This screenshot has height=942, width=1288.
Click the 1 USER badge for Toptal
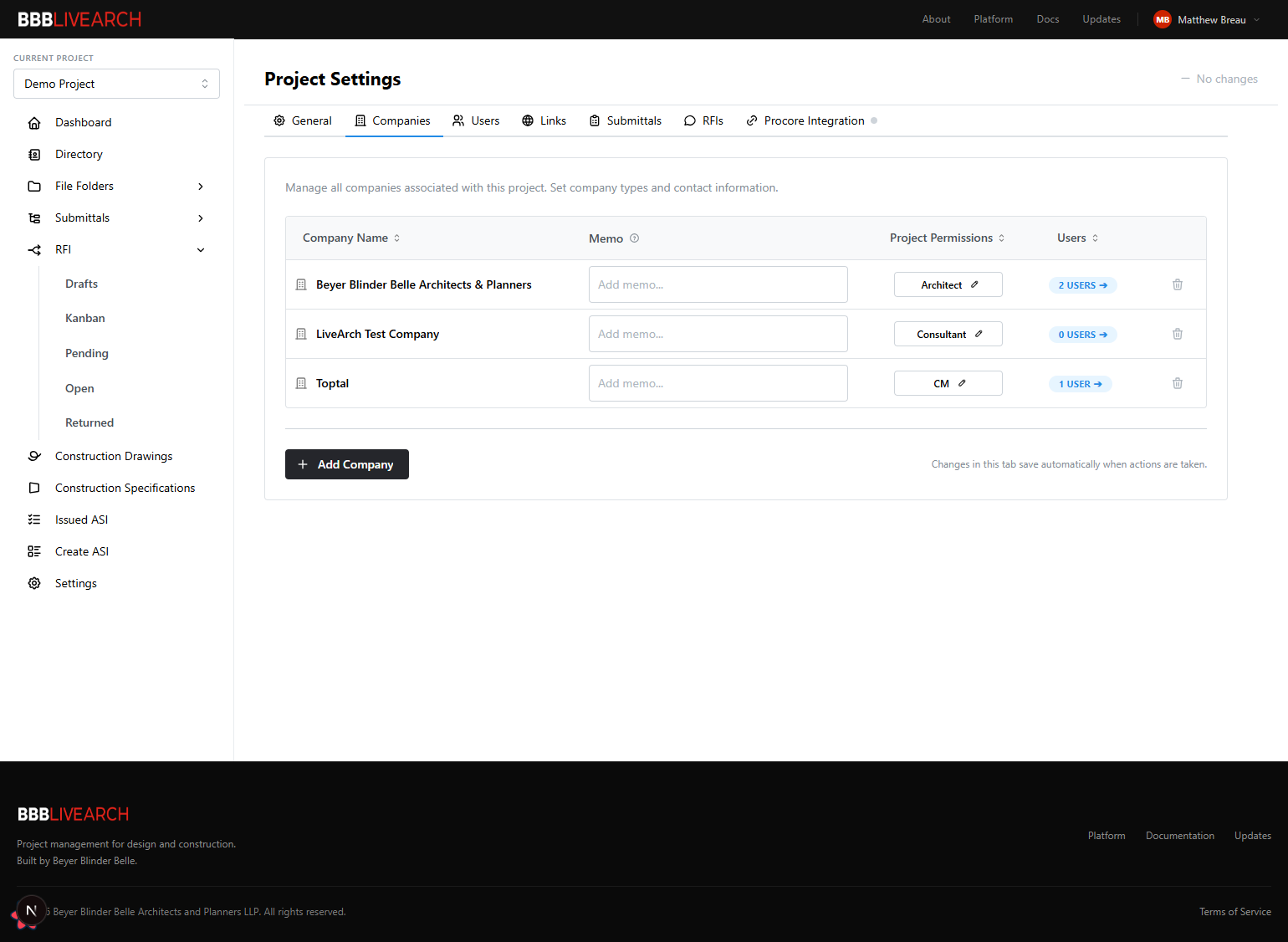click(1081, 384)
